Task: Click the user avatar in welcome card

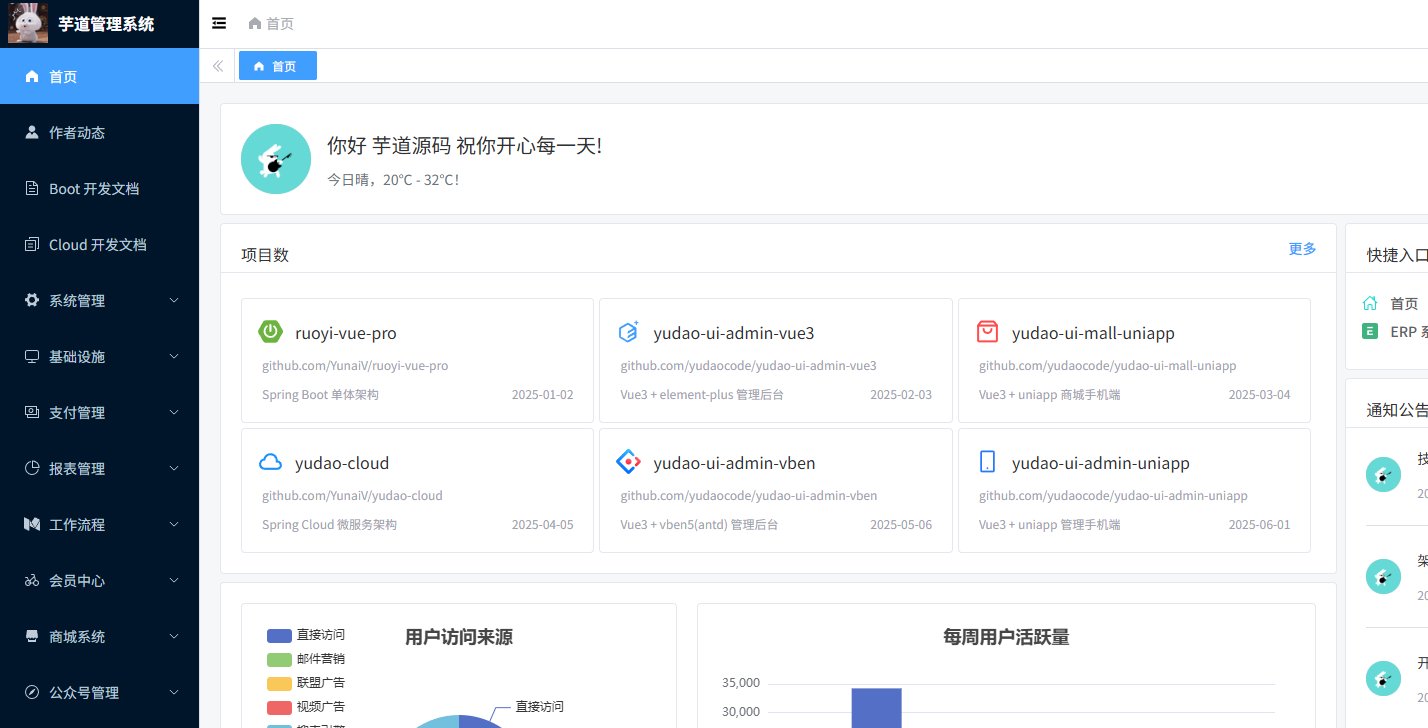Action: click(x=276, y=159)
